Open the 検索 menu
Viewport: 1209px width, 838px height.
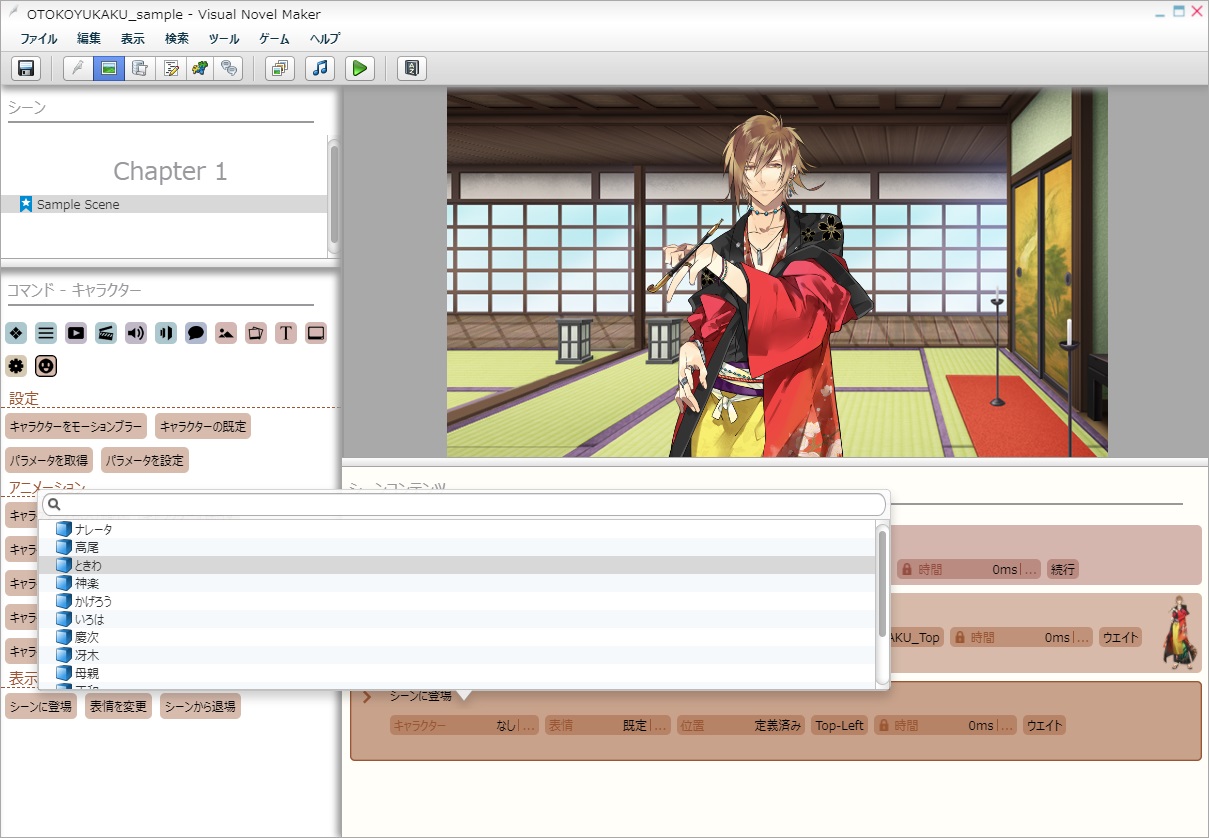177,39
